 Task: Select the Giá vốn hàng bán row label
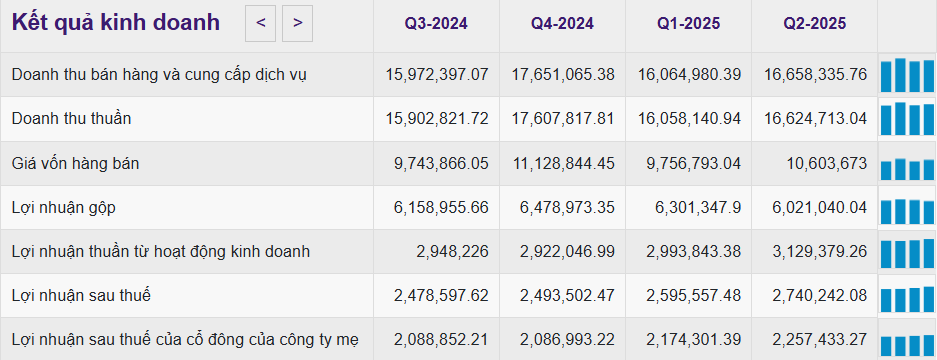(75, 163)
